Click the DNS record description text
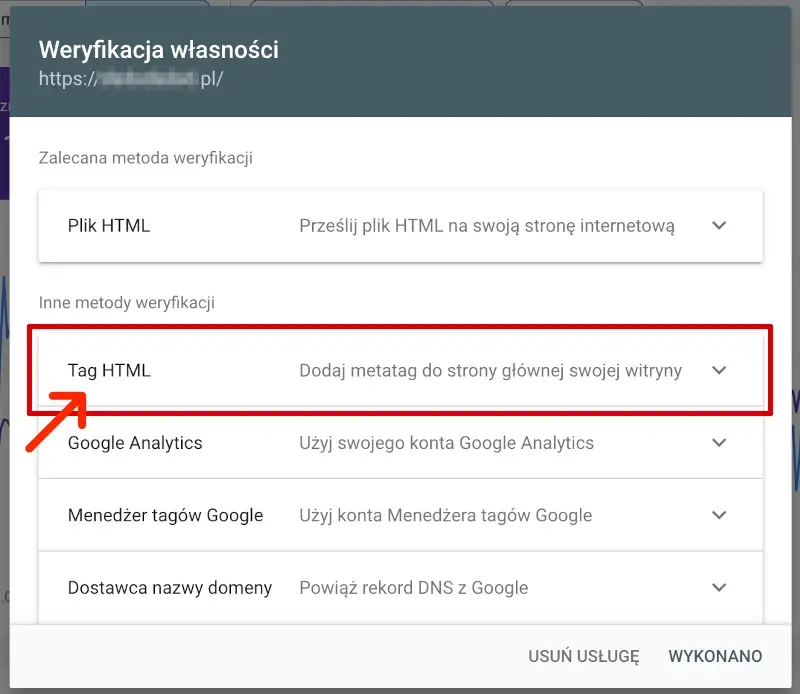The width and height of the screenshot is (800, 694). (x=415, y=587)
